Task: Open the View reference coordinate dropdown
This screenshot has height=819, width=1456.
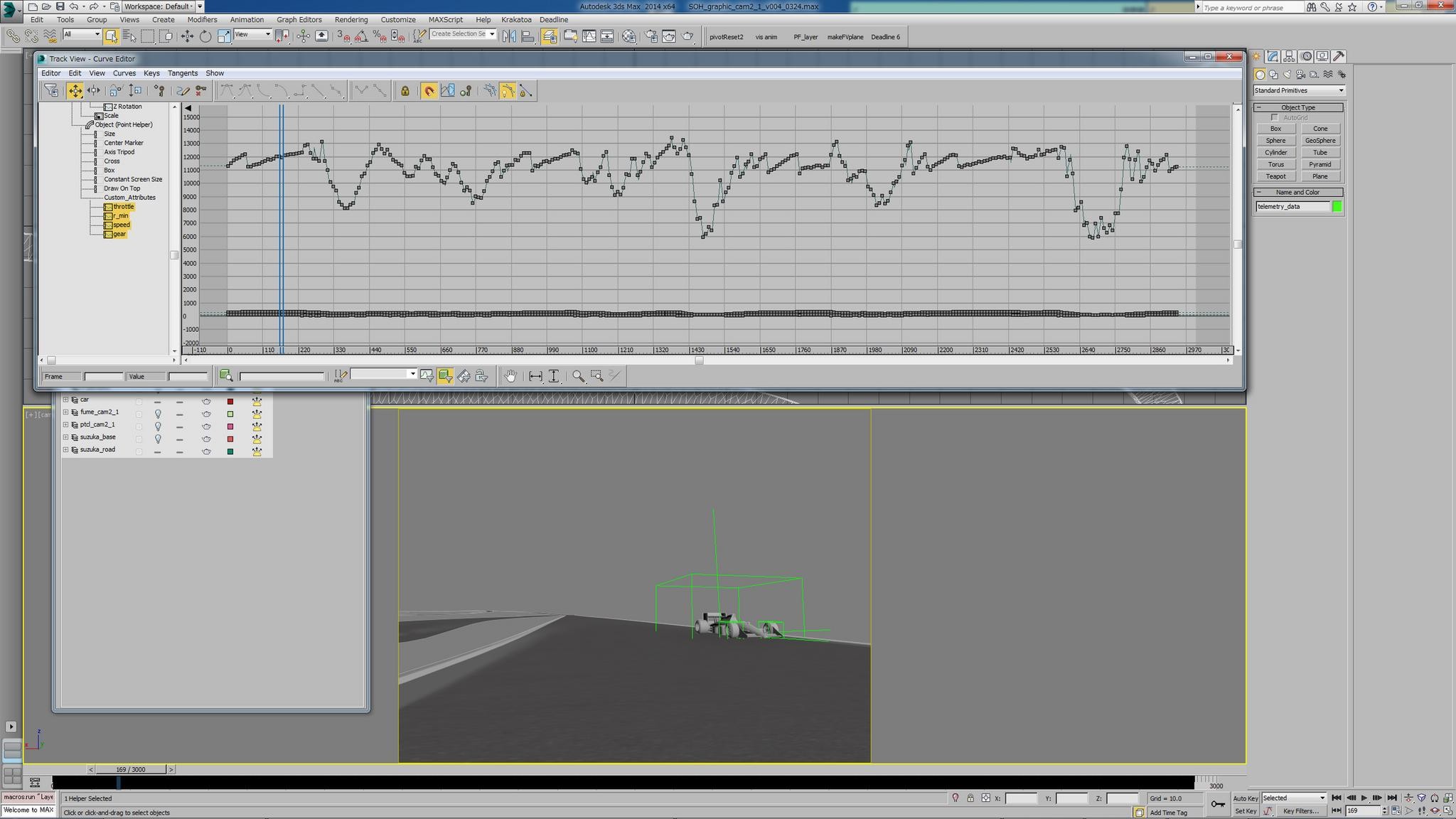Action: 252,34
